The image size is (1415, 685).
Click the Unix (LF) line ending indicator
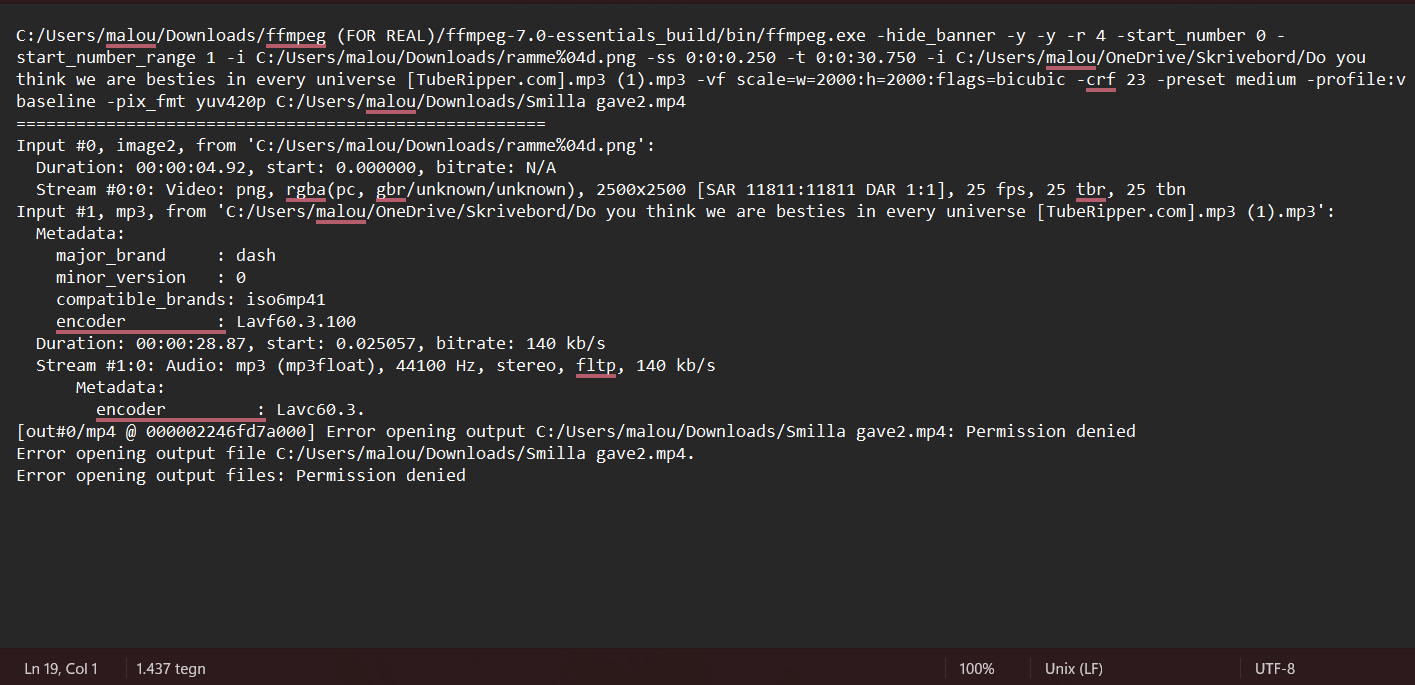coord(1073,668)
